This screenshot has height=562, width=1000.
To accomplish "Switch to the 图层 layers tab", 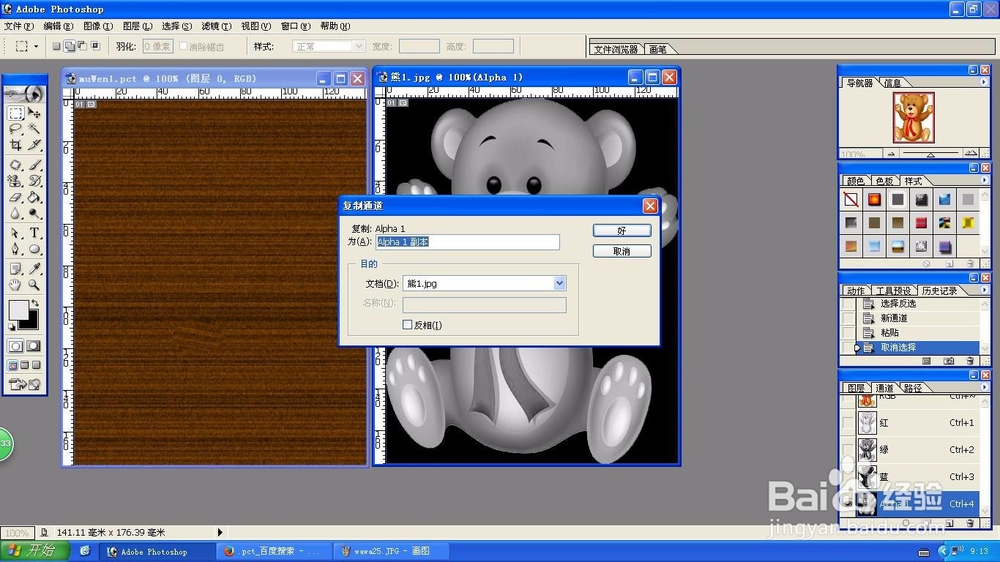I will coord(856,388).
